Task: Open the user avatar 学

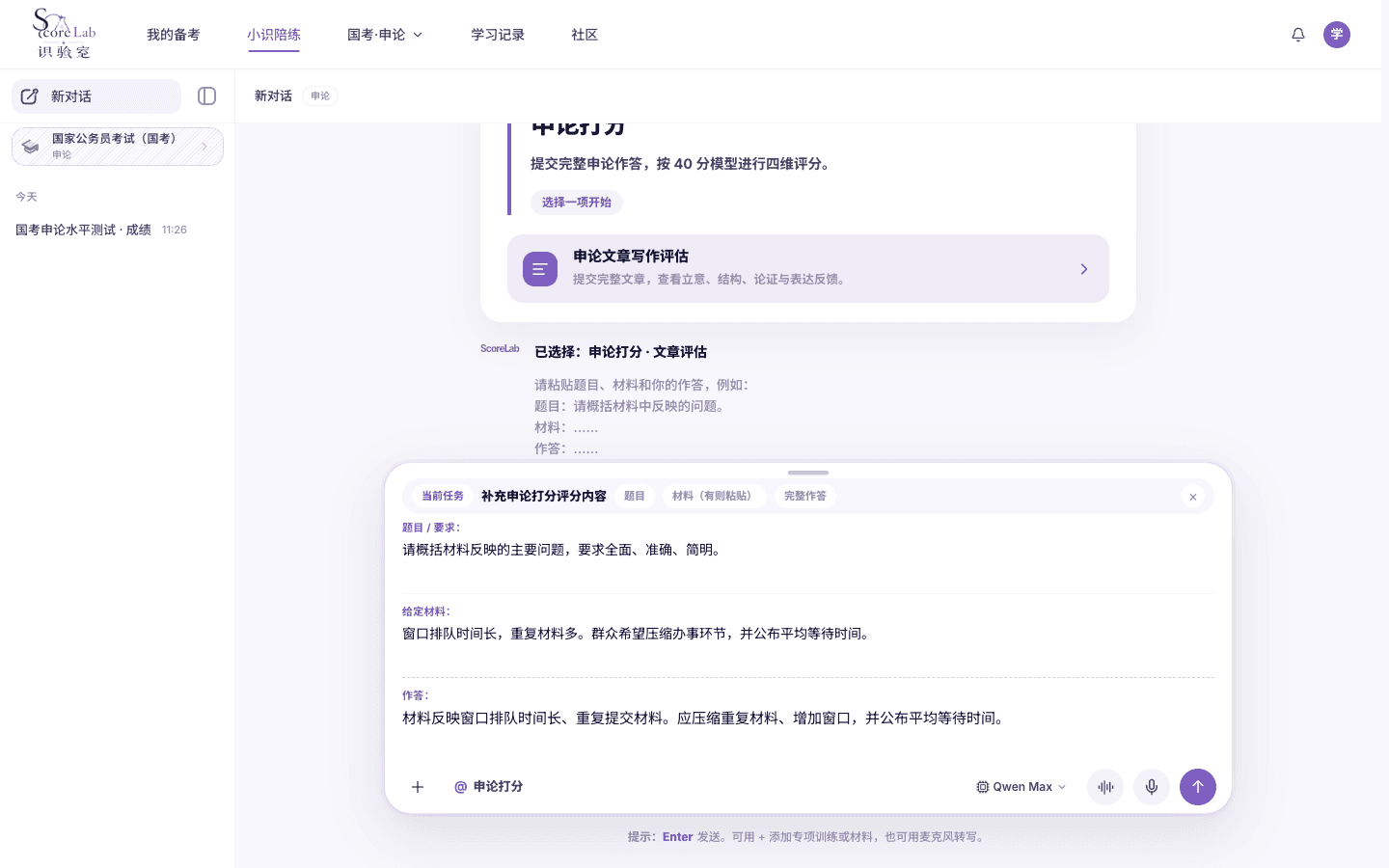Action: pyautogui.click(x=1337, y=35)
